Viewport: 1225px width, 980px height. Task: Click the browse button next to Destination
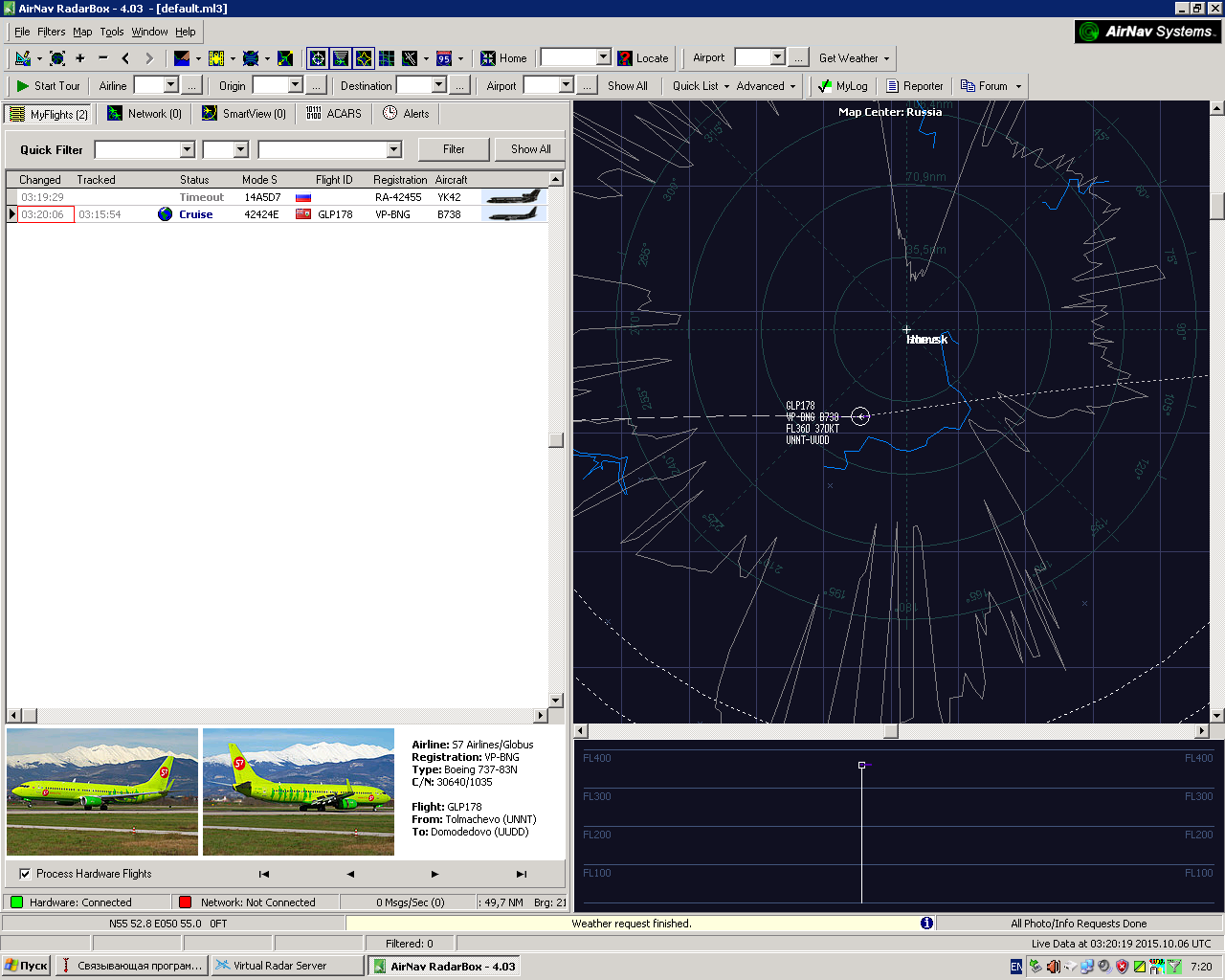[460, 86]
